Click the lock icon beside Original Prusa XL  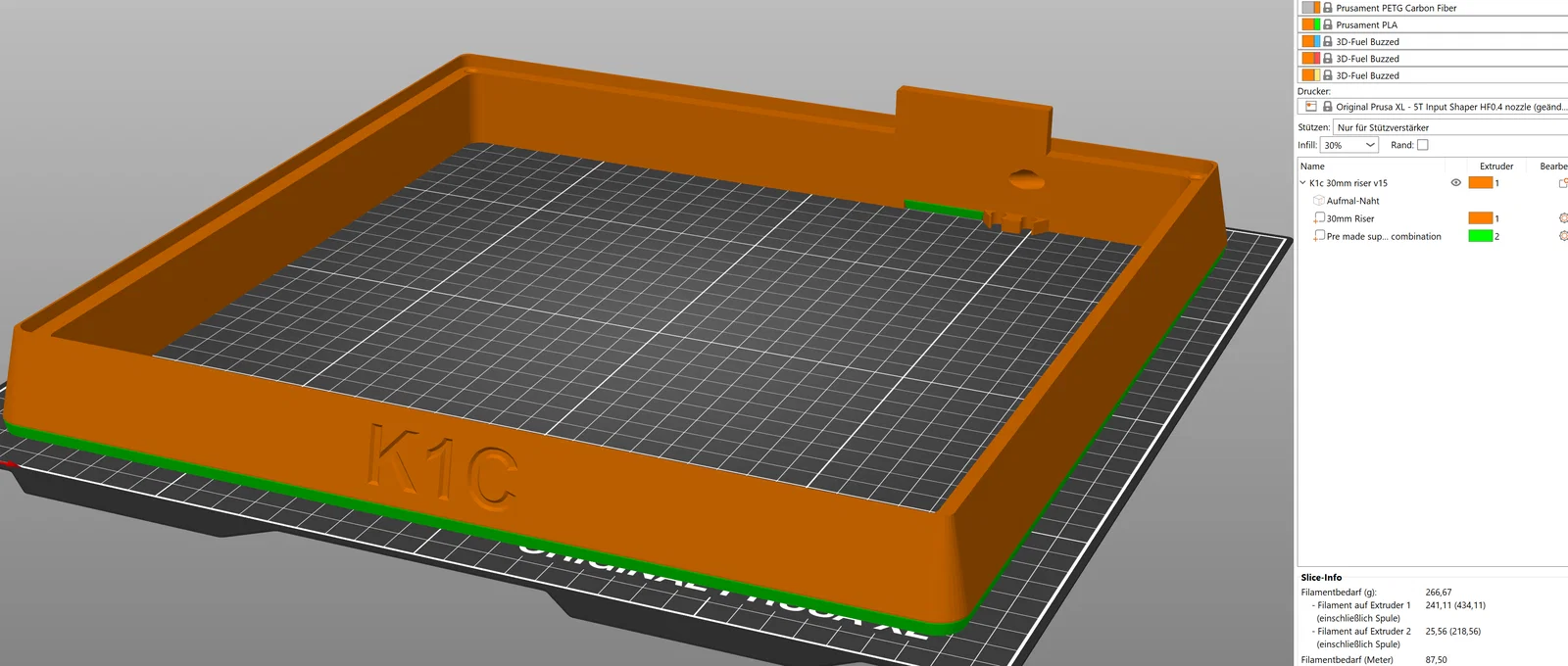[x=1328, y=107]
